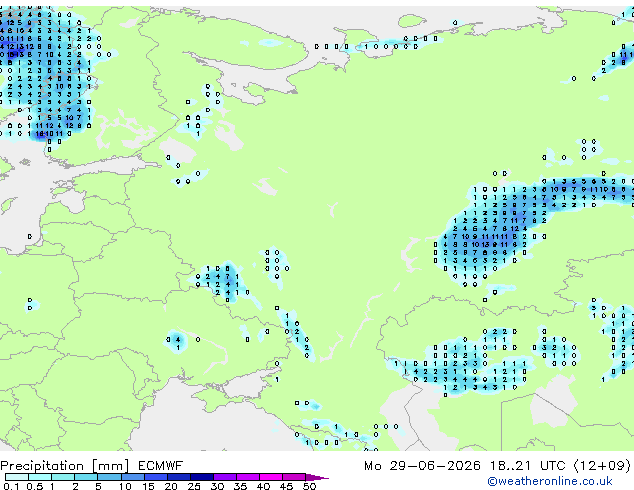Select the 30–35 mm purple legend segment
The height and width of the screenshot is (490, 634).
click(225, 477)
